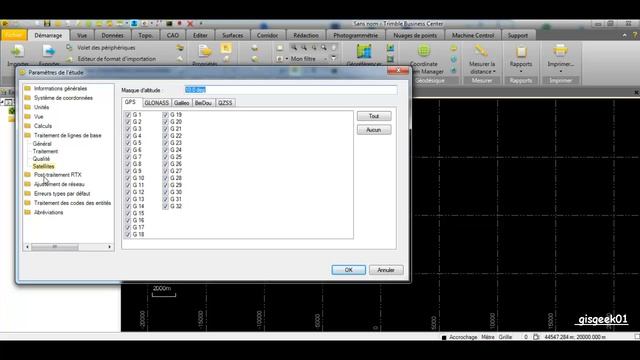This screenshot has width=640, height=360.
Task: Click the Propriétés icon
Action: (205, 51)
